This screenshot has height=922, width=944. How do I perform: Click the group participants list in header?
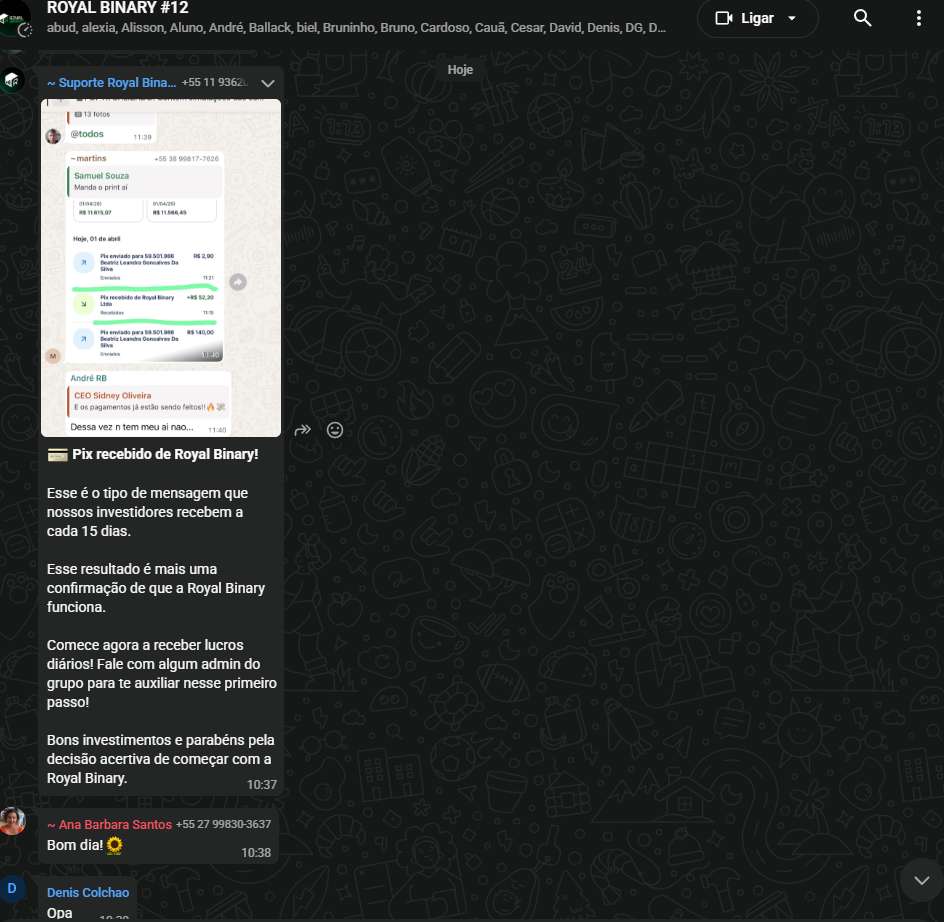coord(356,28)
